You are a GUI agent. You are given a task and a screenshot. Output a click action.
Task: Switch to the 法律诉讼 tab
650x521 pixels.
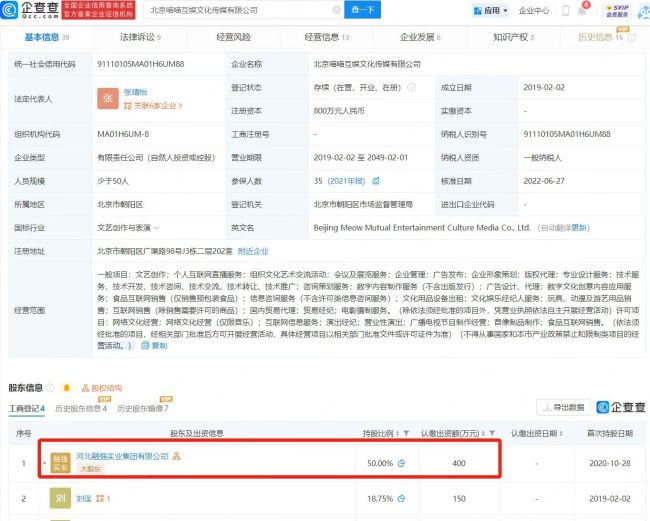[x=140, y=37]
